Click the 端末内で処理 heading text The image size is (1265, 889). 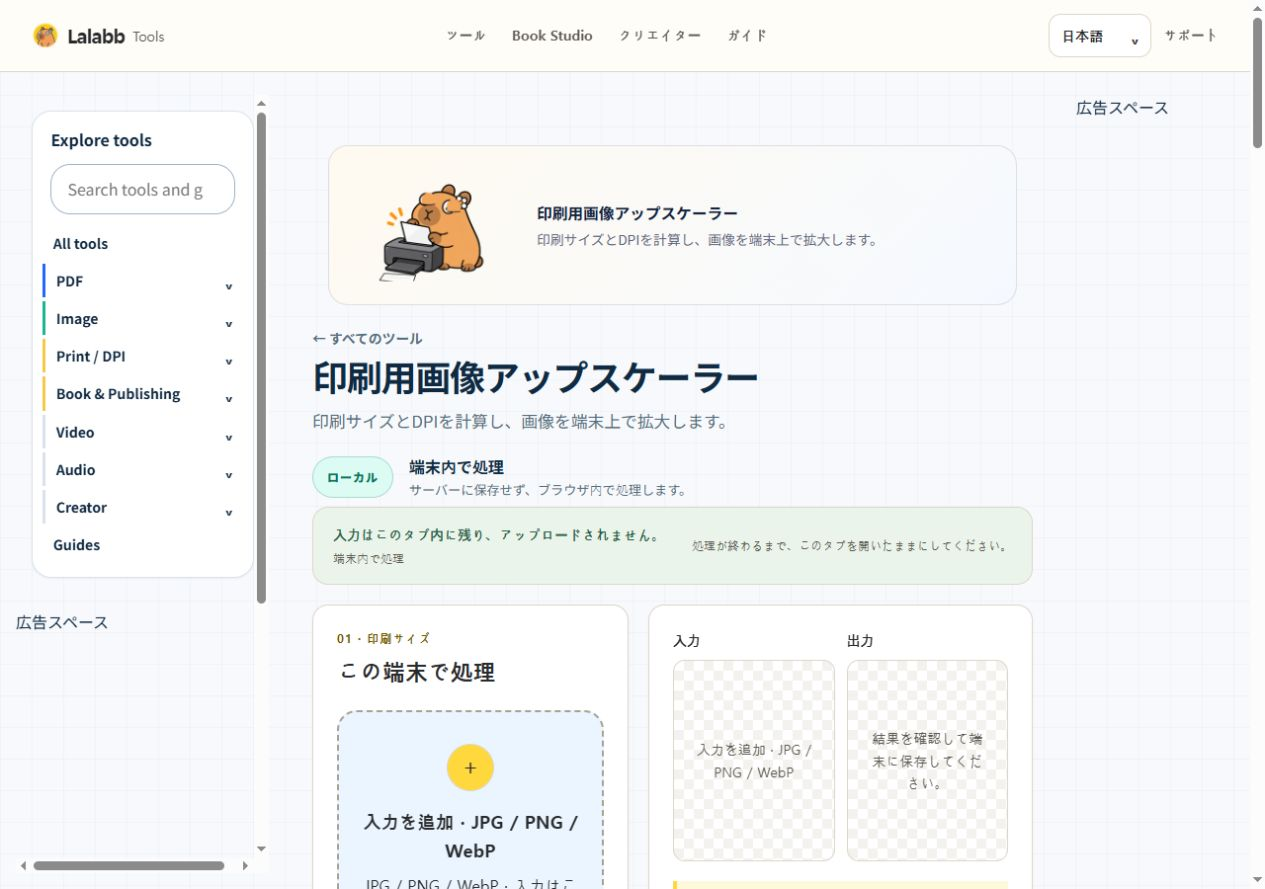[x=456, y=467]
